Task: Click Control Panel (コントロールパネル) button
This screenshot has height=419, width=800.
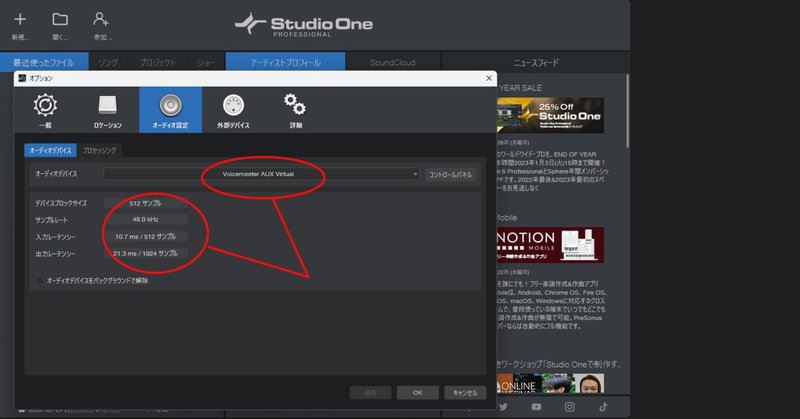Action: pyautogui.click(x=450, y=175)
